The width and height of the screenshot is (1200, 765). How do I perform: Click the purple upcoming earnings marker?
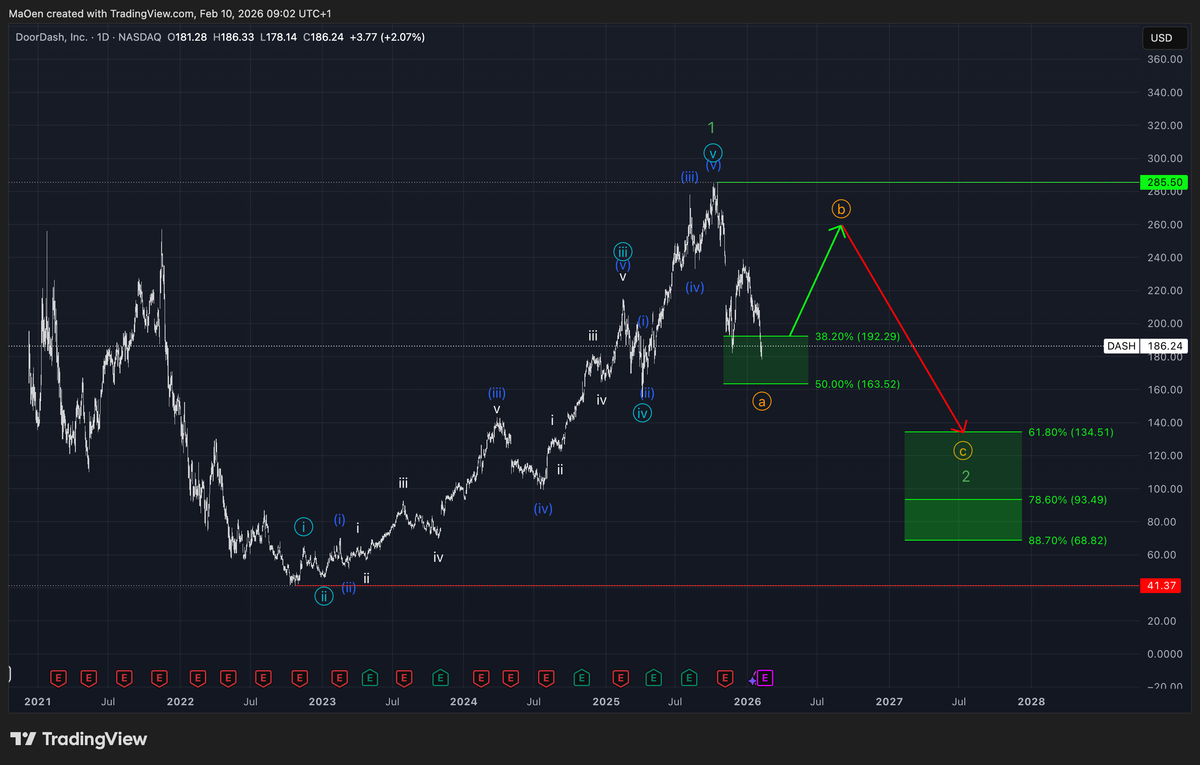pyautogui.click(x=765, y=678)
